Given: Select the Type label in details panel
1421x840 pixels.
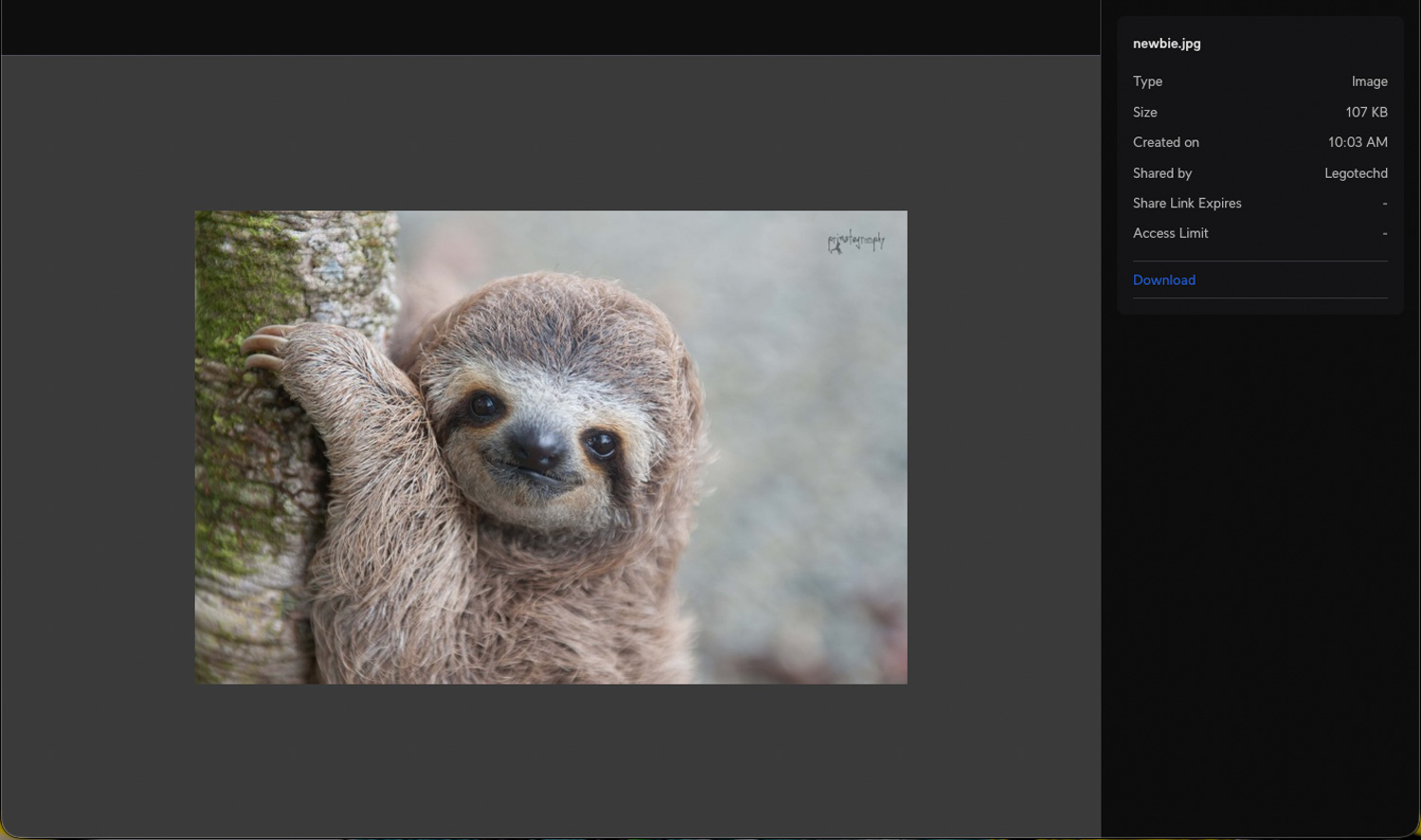Looking at the screenshot, I should tap(1147, 81).
